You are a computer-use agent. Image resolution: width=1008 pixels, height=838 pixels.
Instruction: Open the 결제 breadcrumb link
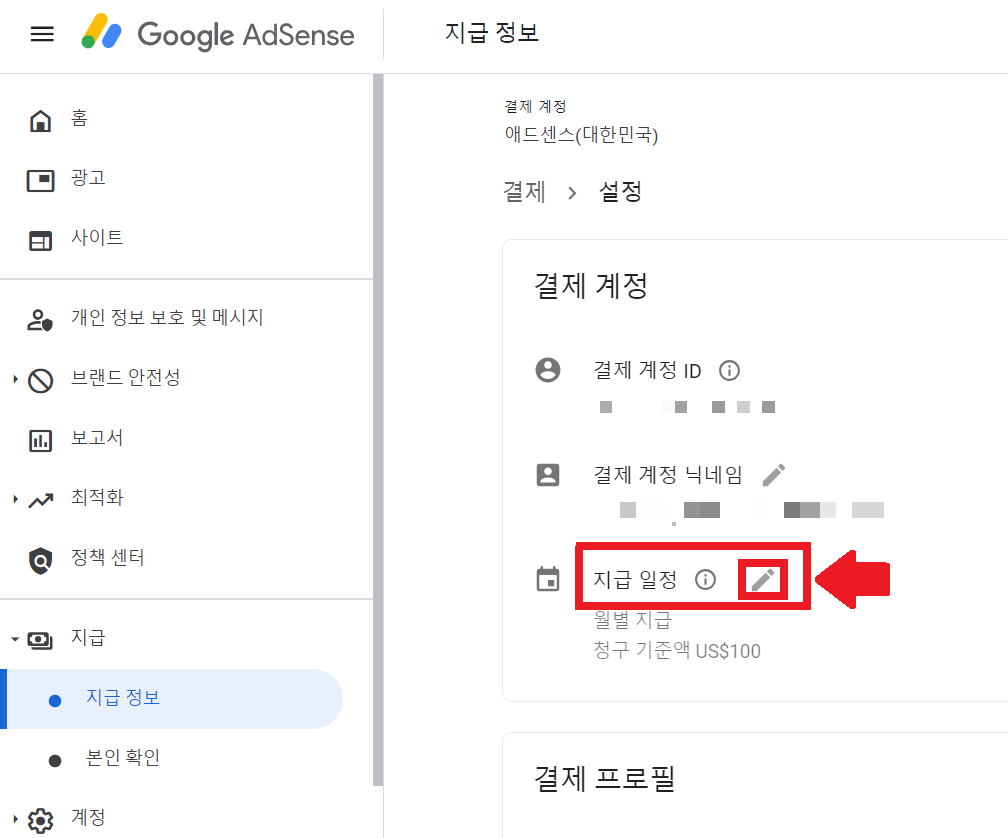(x=524, y=191)
